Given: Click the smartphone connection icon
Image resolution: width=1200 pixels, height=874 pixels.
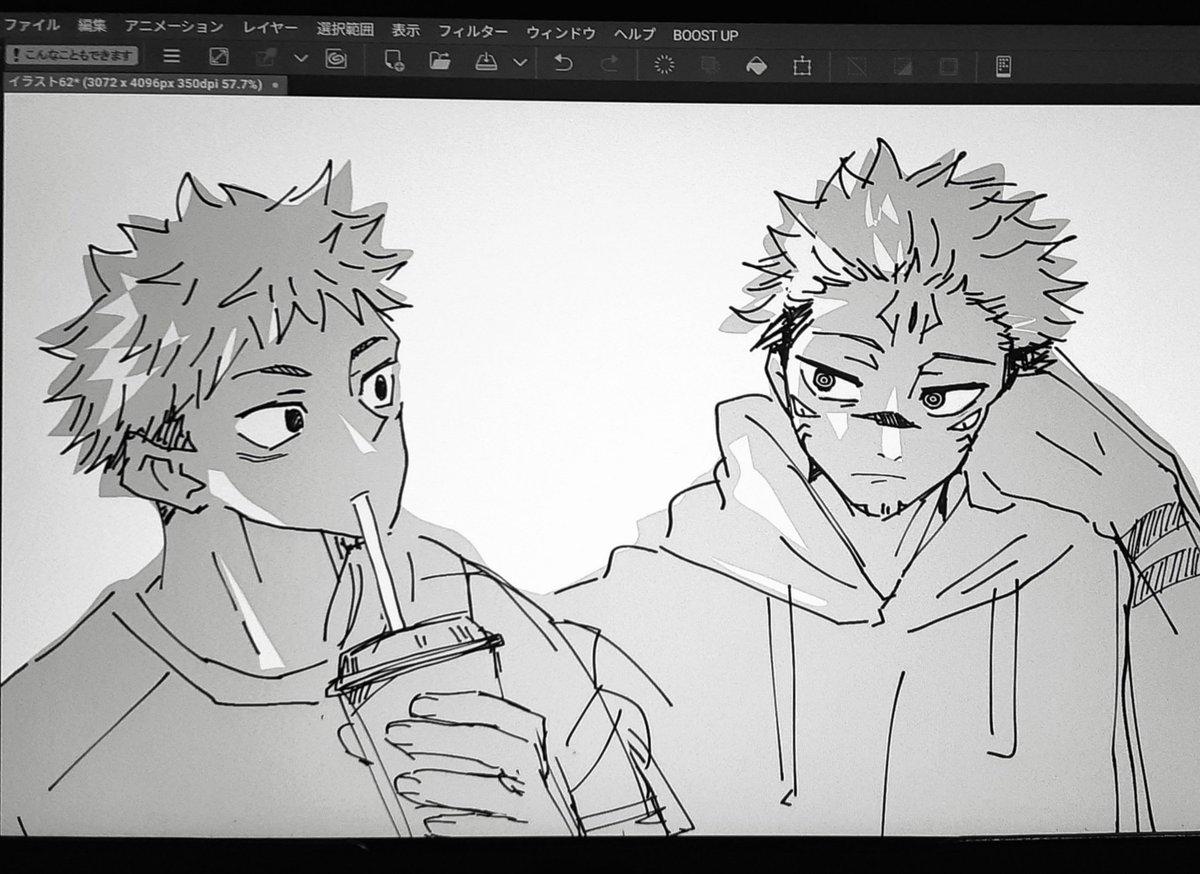Looking at the screenshot, I should [1003, 67].
